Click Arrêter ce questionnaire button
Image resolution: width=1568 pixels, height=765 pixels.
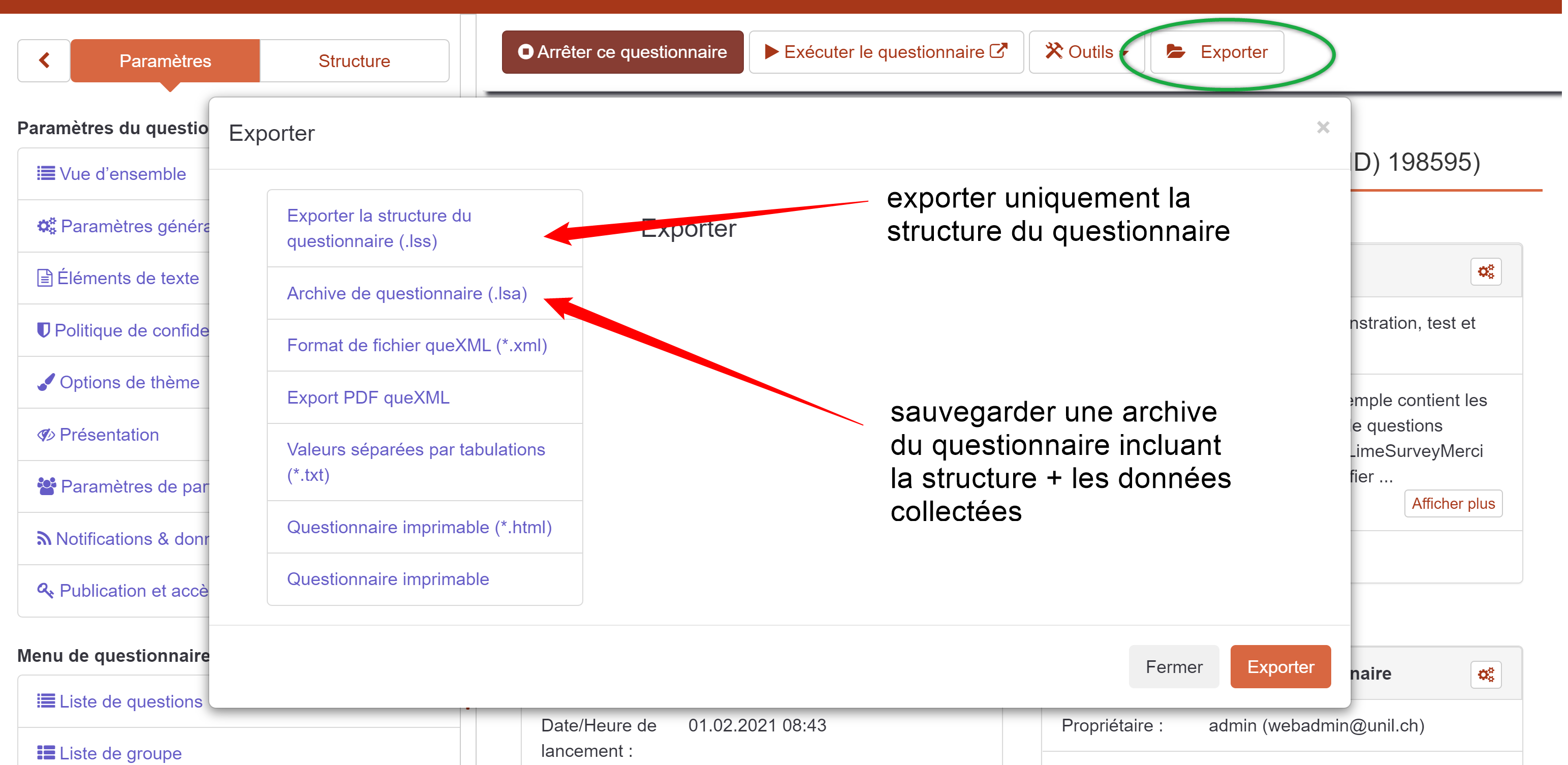point(622,52)
